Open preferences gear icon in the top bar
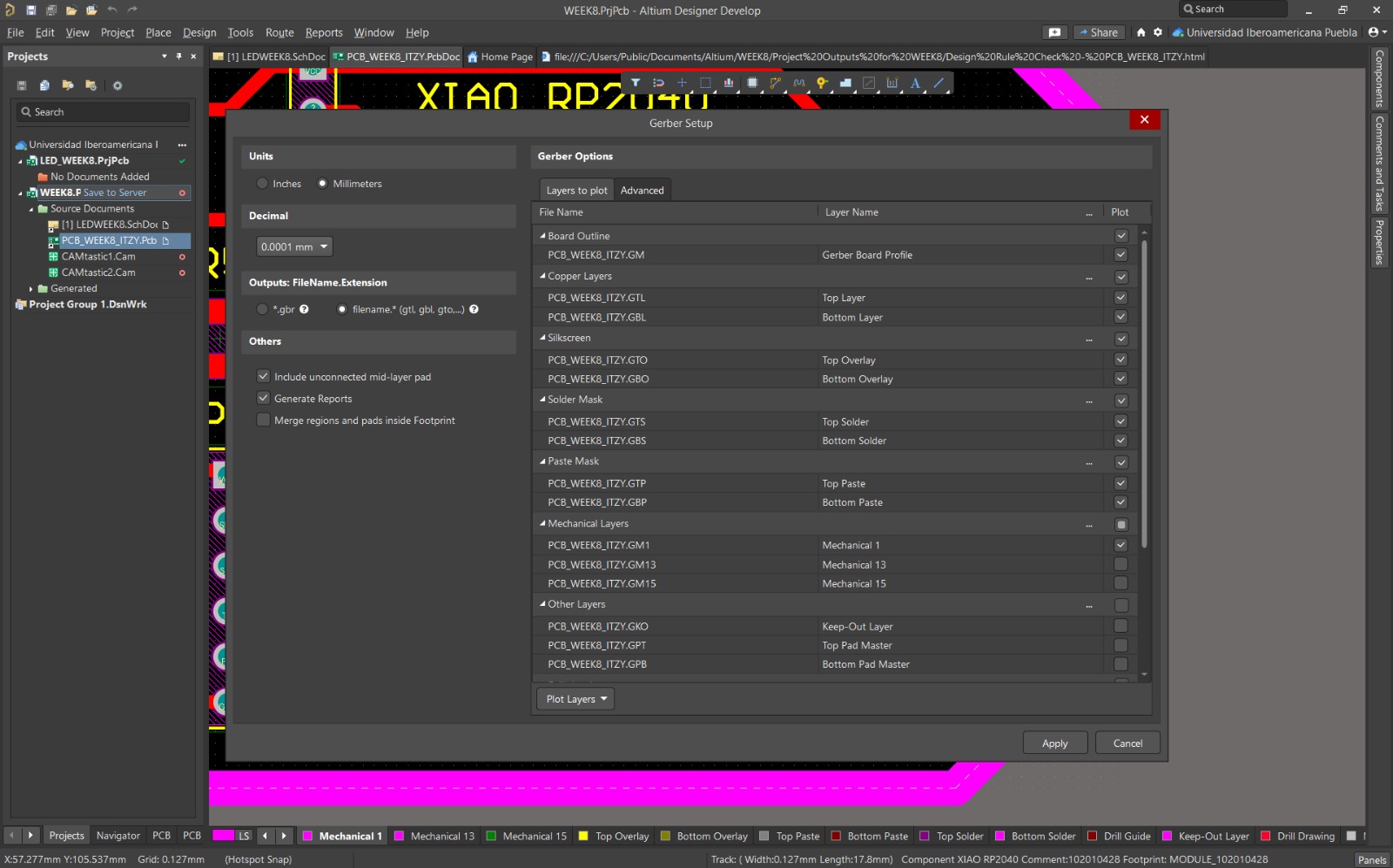The width and height of the screenshot is (1393, 868). coord(1158,32)
